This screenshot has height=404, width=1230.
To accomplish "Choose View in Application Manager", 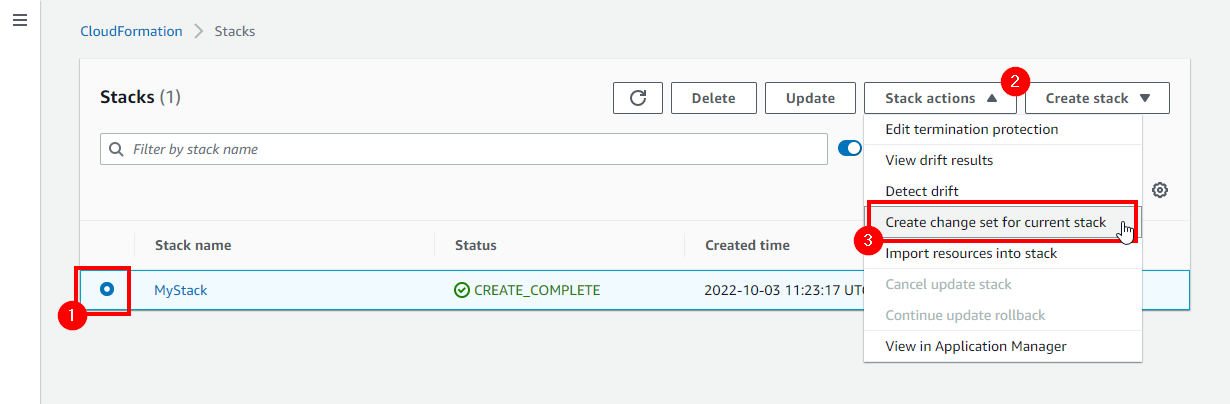I will (x=1003, y=346).
